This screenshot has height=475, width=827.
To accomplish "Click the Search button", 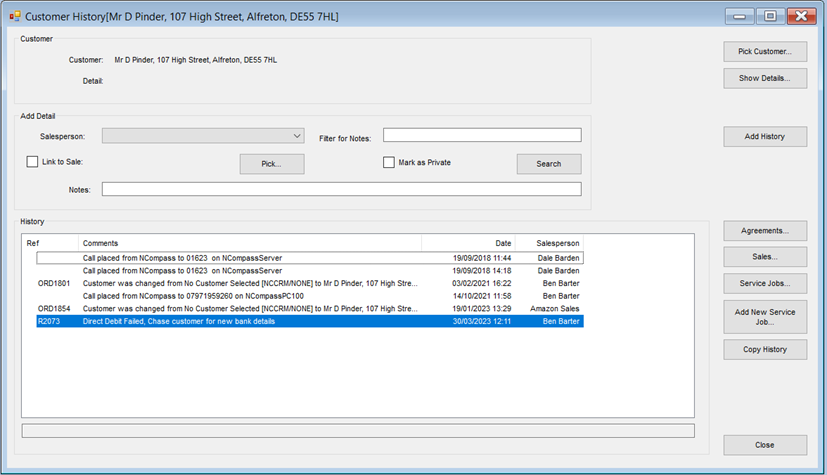I will click(x=548, y=164).
